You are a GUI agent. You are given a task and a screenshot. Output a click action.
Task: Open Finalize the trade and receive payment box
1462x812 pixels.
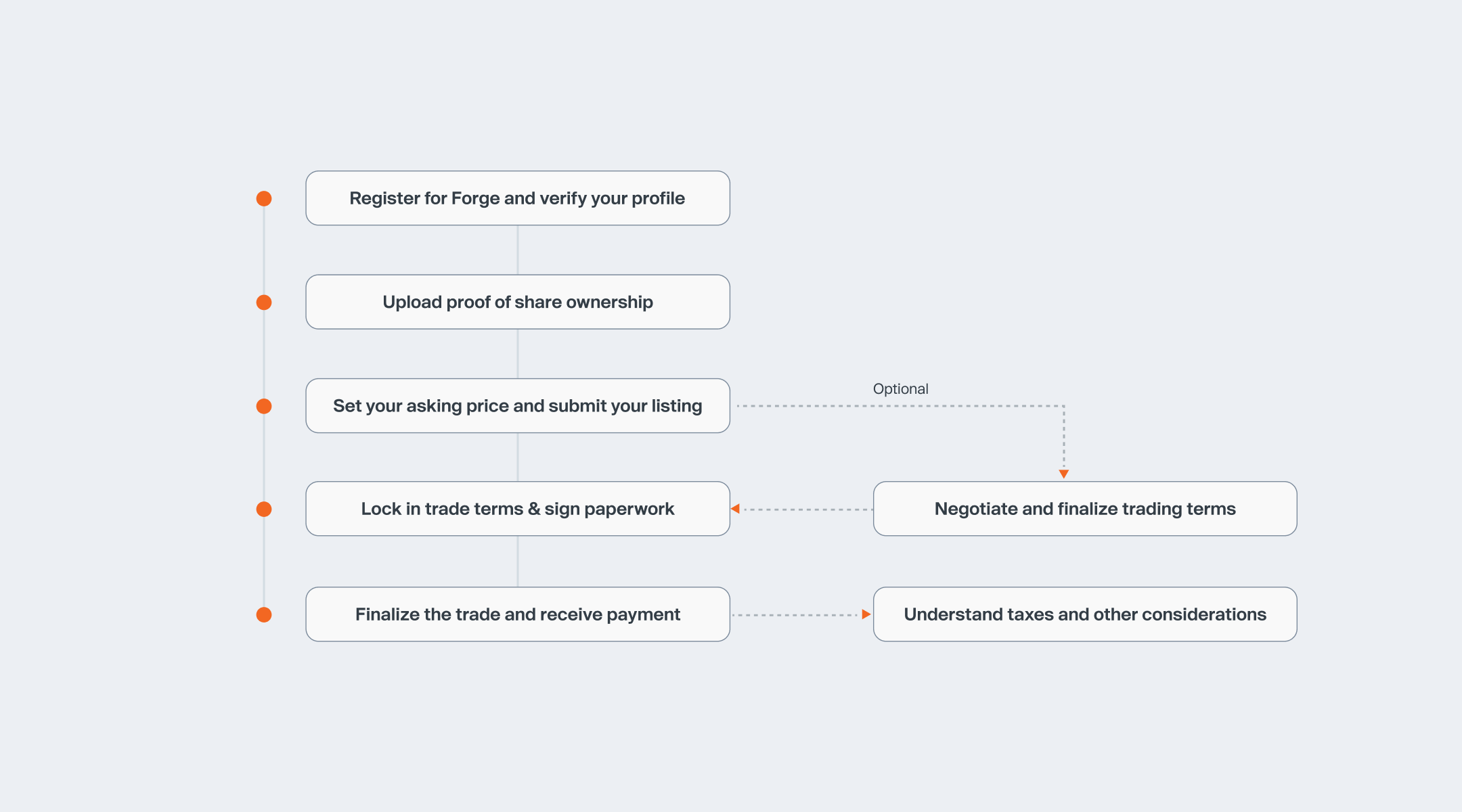tap(518, 614)
